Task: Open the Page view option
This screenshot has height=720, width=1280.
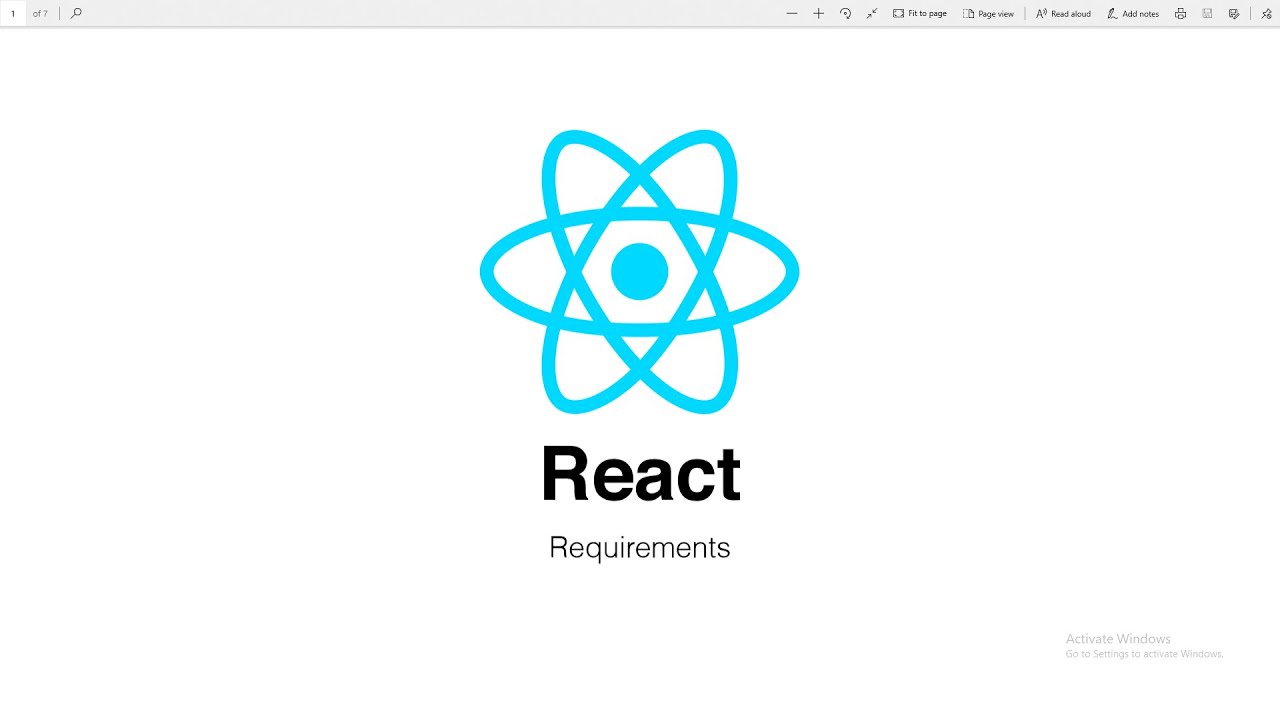Action: click(989, 13)
